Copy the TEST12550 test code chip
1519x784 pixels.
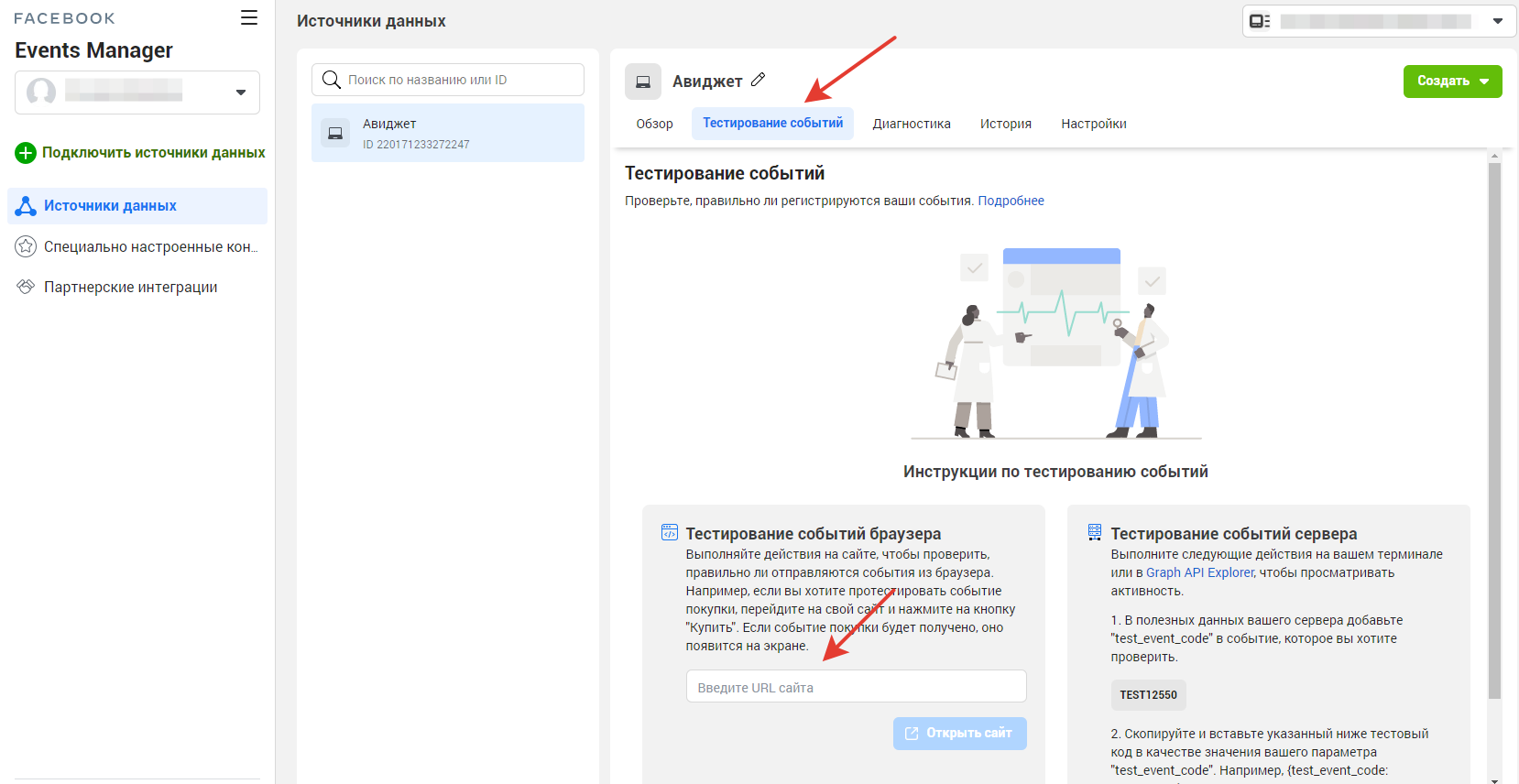[x=1149, y=695]
